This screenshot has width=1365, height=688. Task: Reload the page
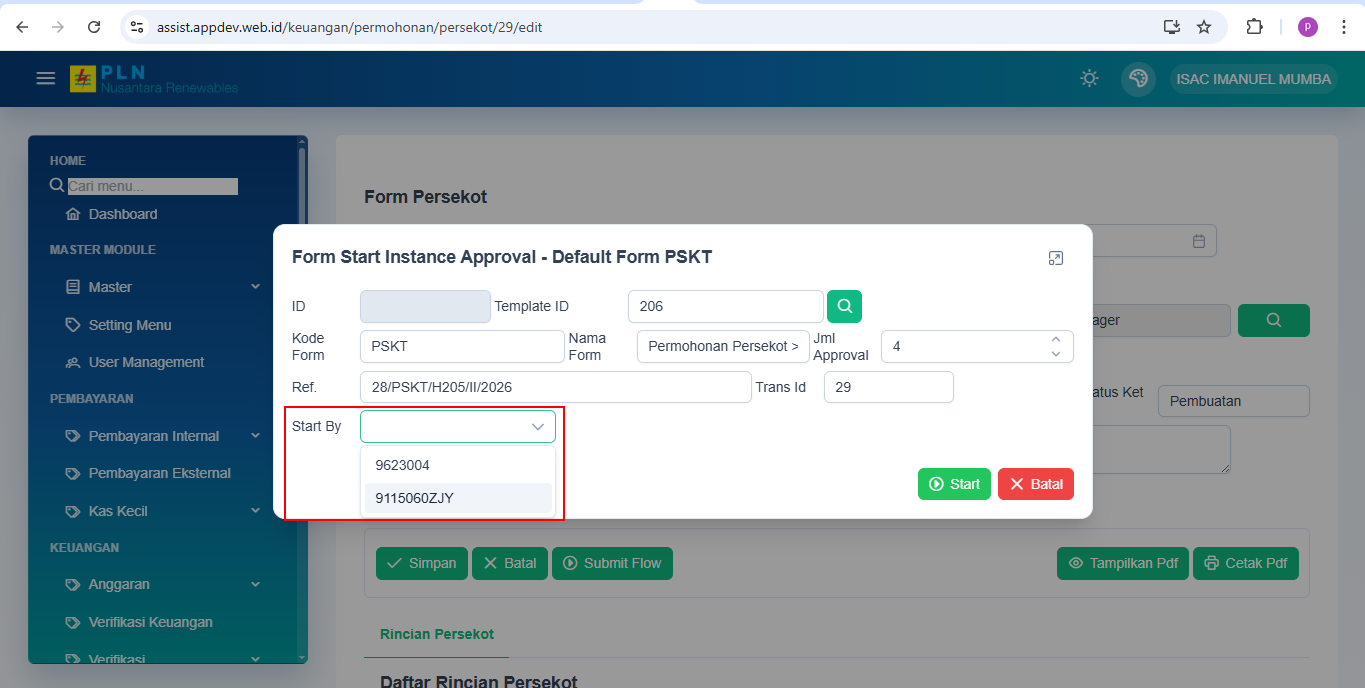[x=94, y=27]
